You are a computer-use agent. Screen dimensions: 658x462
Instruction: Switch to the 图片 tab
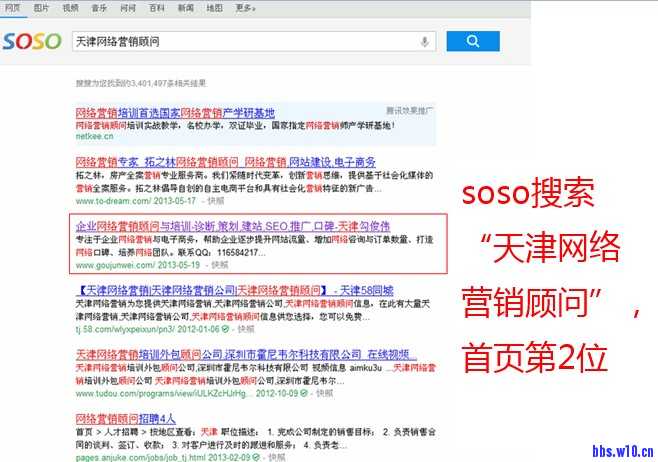coord(41,7)
